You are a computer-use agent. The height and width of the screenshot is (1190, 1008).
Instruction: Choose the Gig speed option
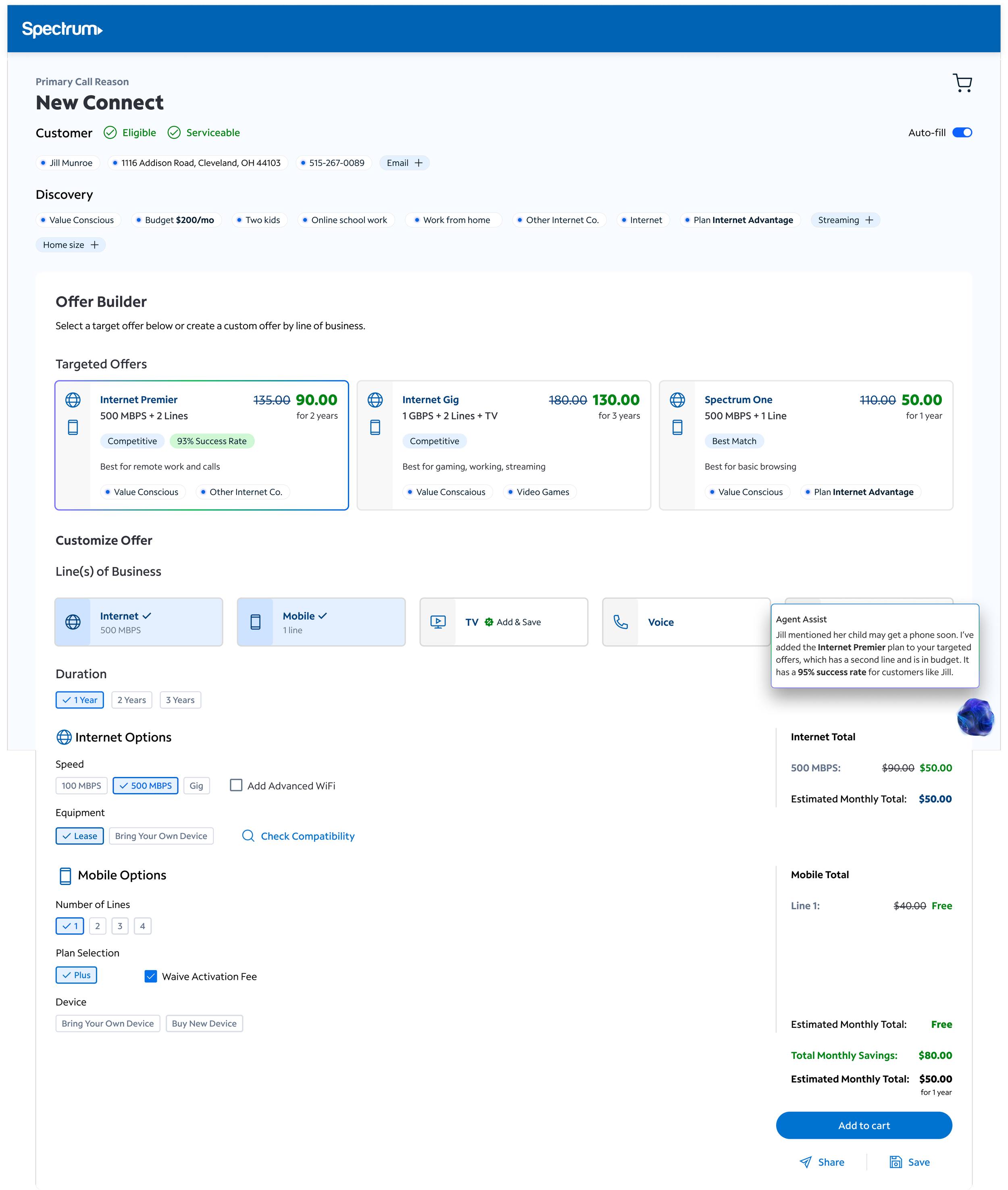197,785
